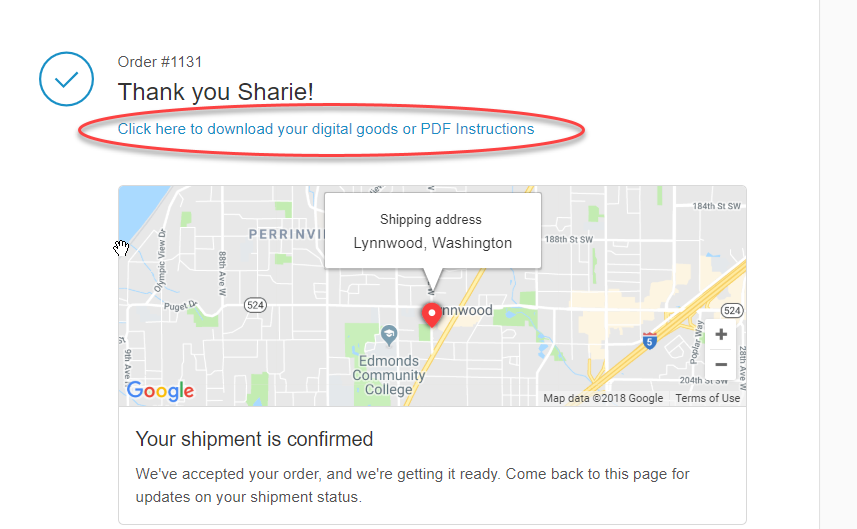This screenshot has width=857, height=529.
Task: Select the Shipping address info popup
Action: pyautogui.click(x=433, y=231)
